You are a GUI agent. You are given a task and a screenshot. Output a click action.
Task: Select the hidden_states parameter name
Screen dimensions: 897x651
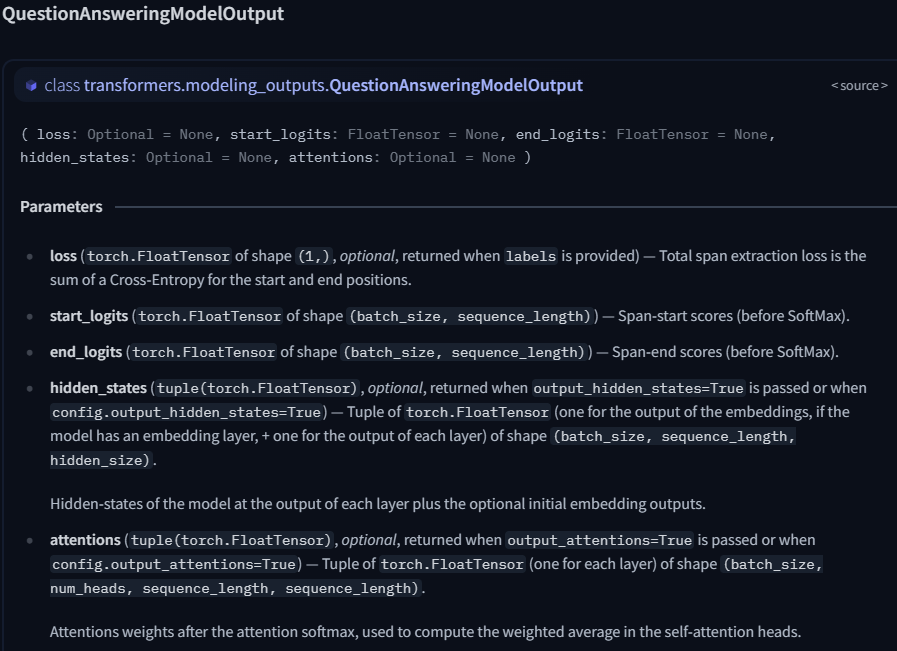pyautogui.click(x=98, y=388)
